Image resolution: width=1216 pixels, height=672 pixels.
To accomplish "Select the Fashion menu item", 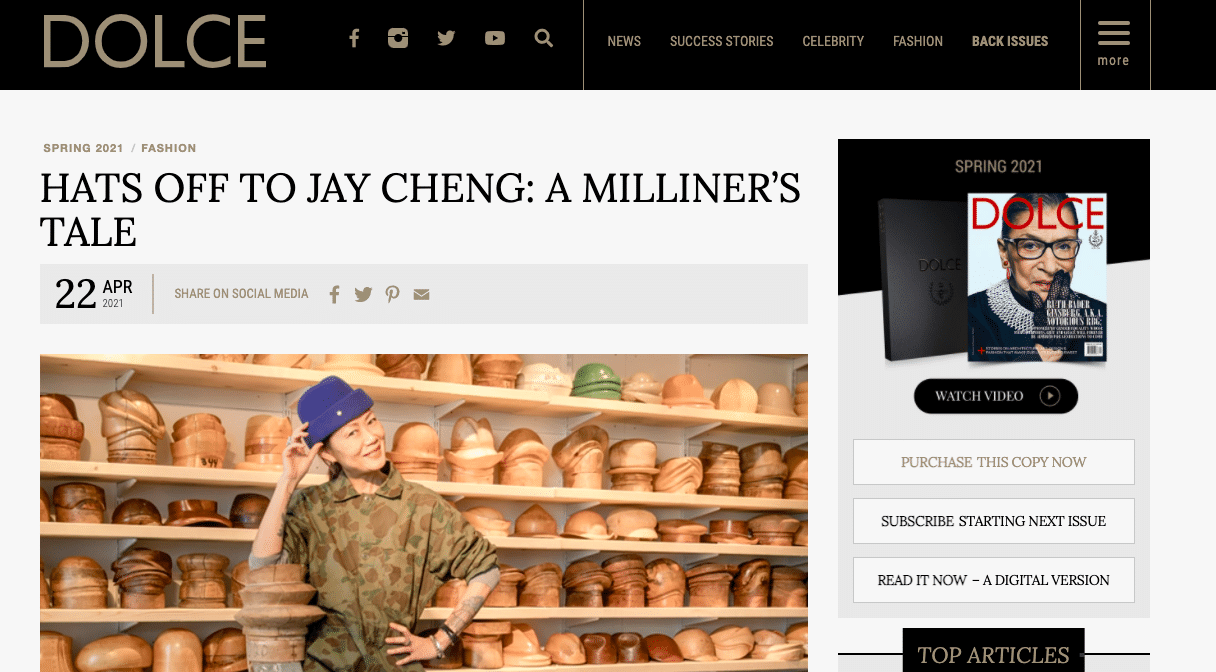I will (918, 41).
